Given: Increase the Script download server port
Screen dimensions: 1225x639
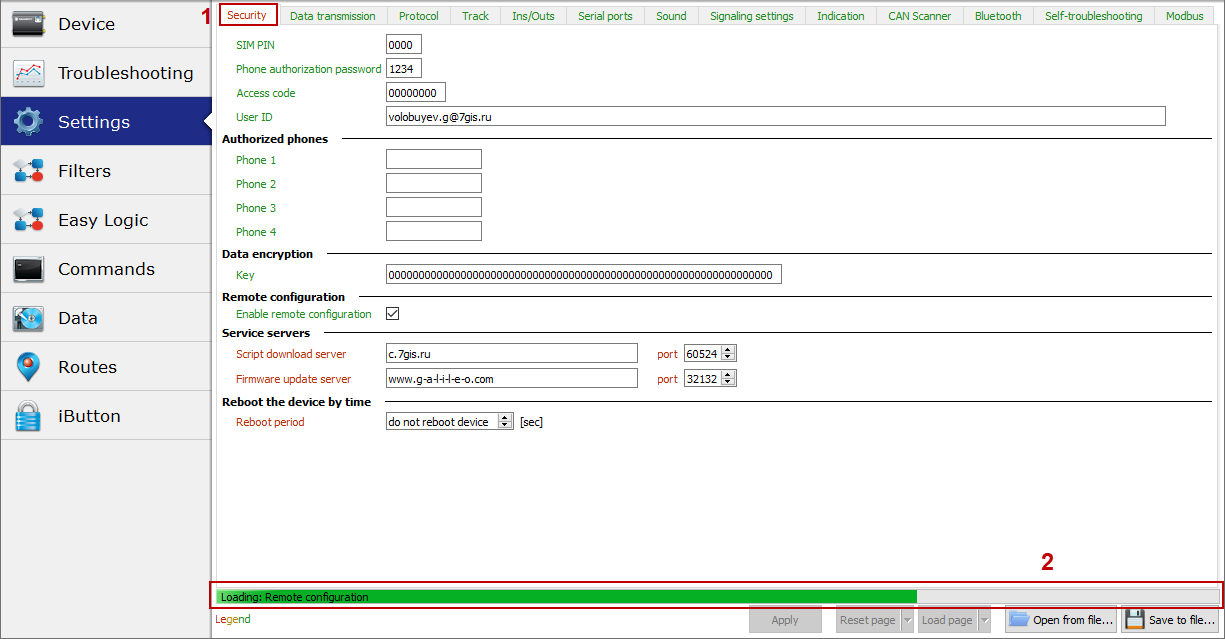Looking at the screenshot, I should point(728,350).
